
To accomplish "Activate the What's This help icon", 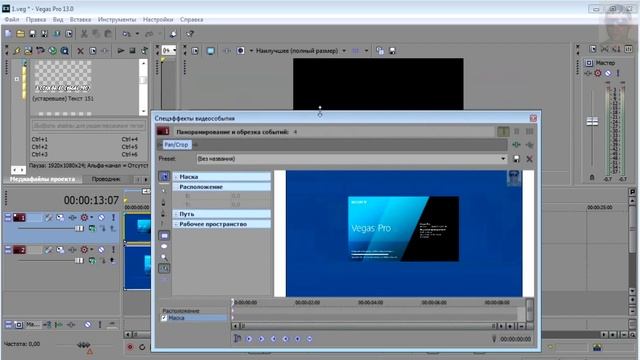I will click(189, 34).
